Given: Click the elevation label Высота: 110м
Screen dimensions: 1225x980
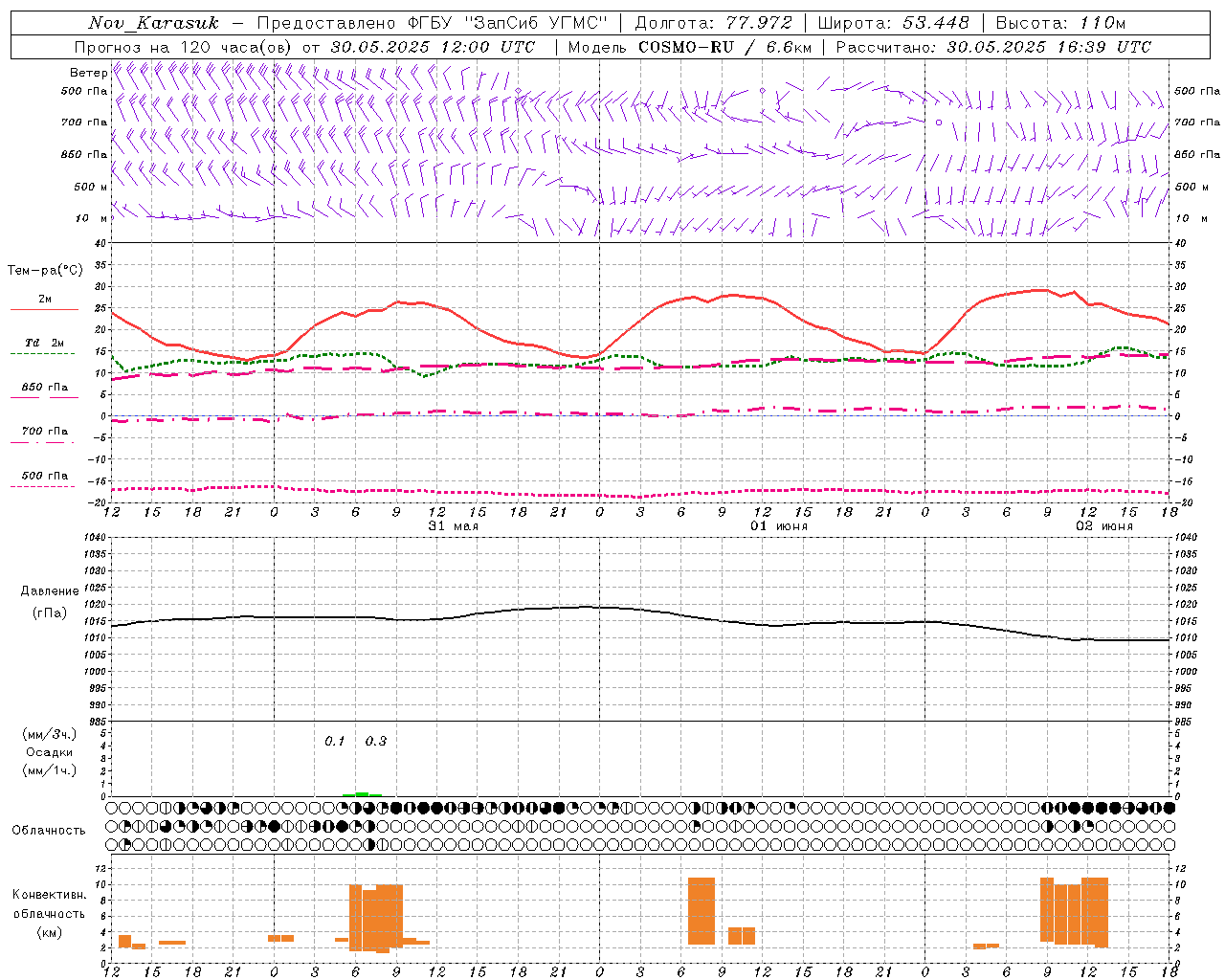Looking at the screenshot, I should pos(1061,23).
